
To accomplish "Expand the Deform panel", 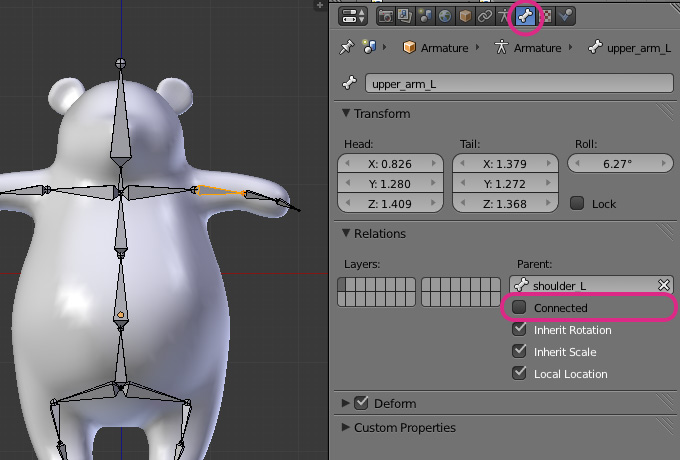I will coord(346,403).
